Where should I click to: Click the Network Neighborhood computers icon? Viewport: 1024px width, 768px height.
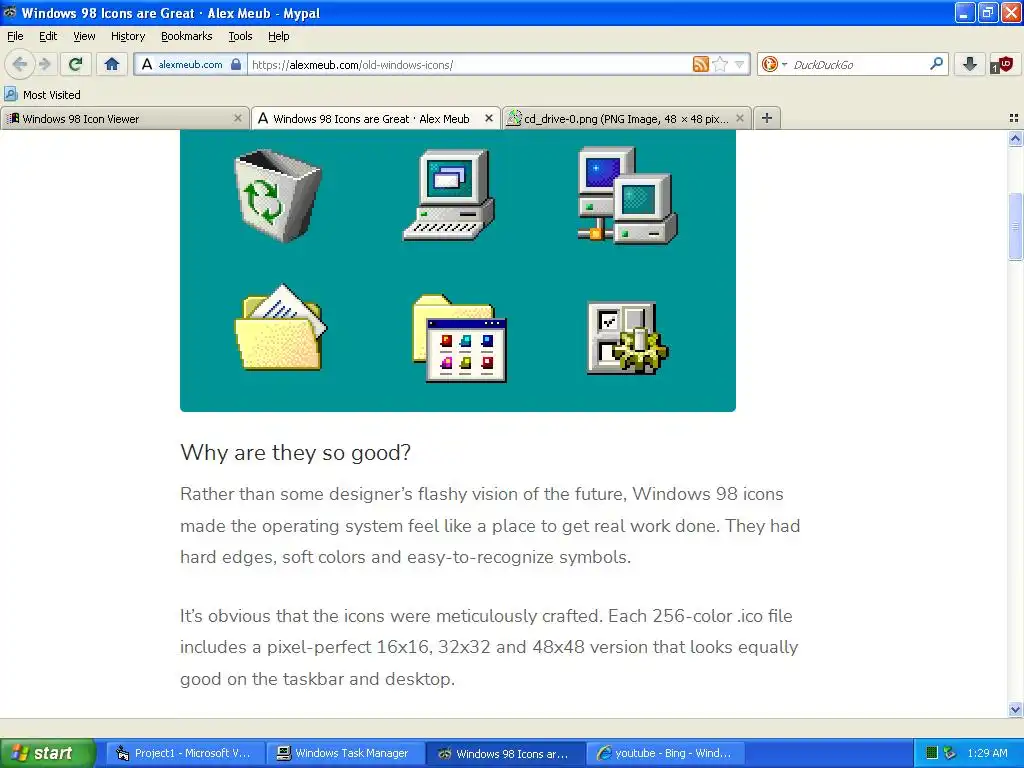628,195
